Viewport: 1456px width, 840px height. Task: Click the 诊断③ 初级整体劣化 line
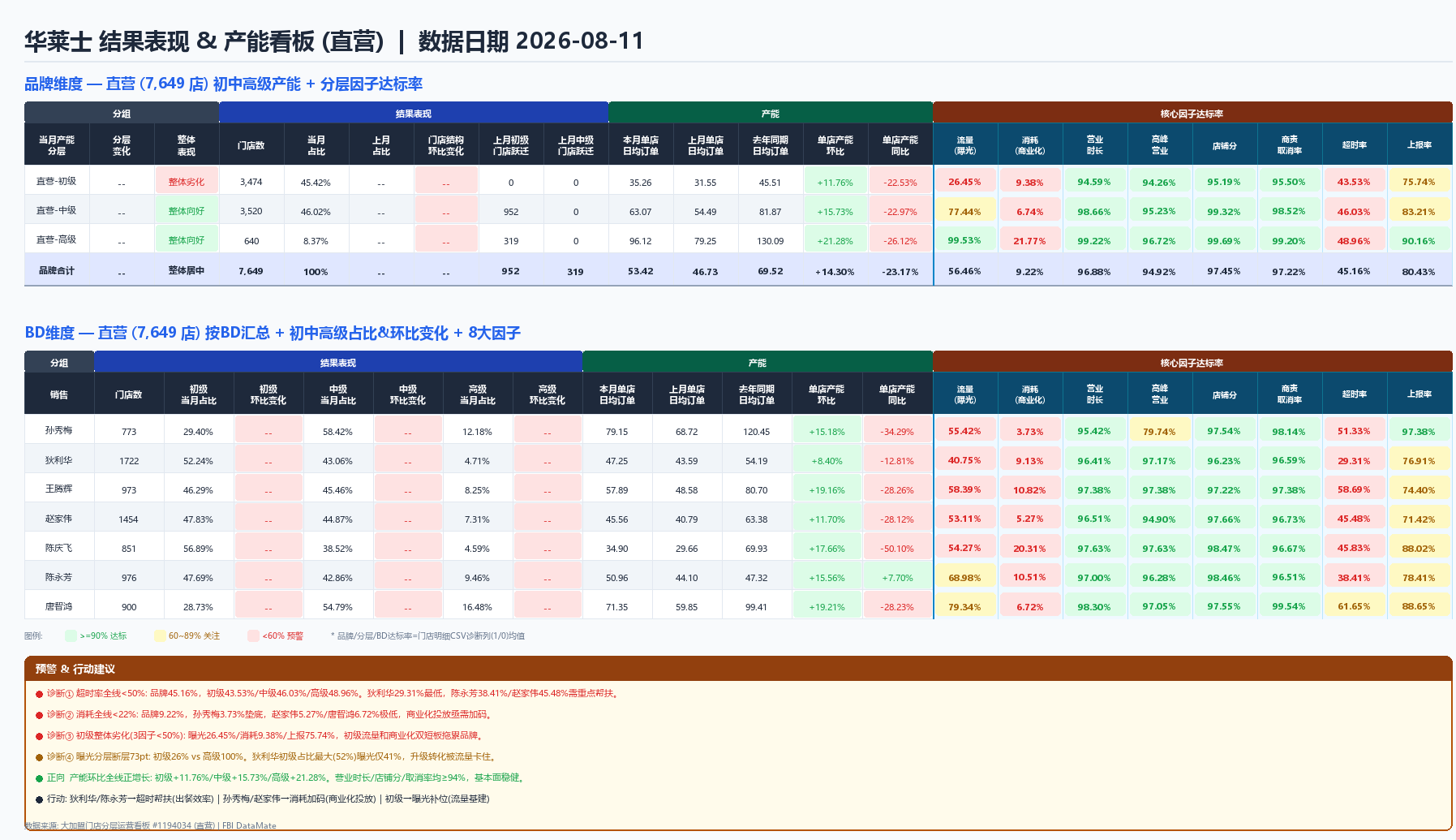point(260,736)
